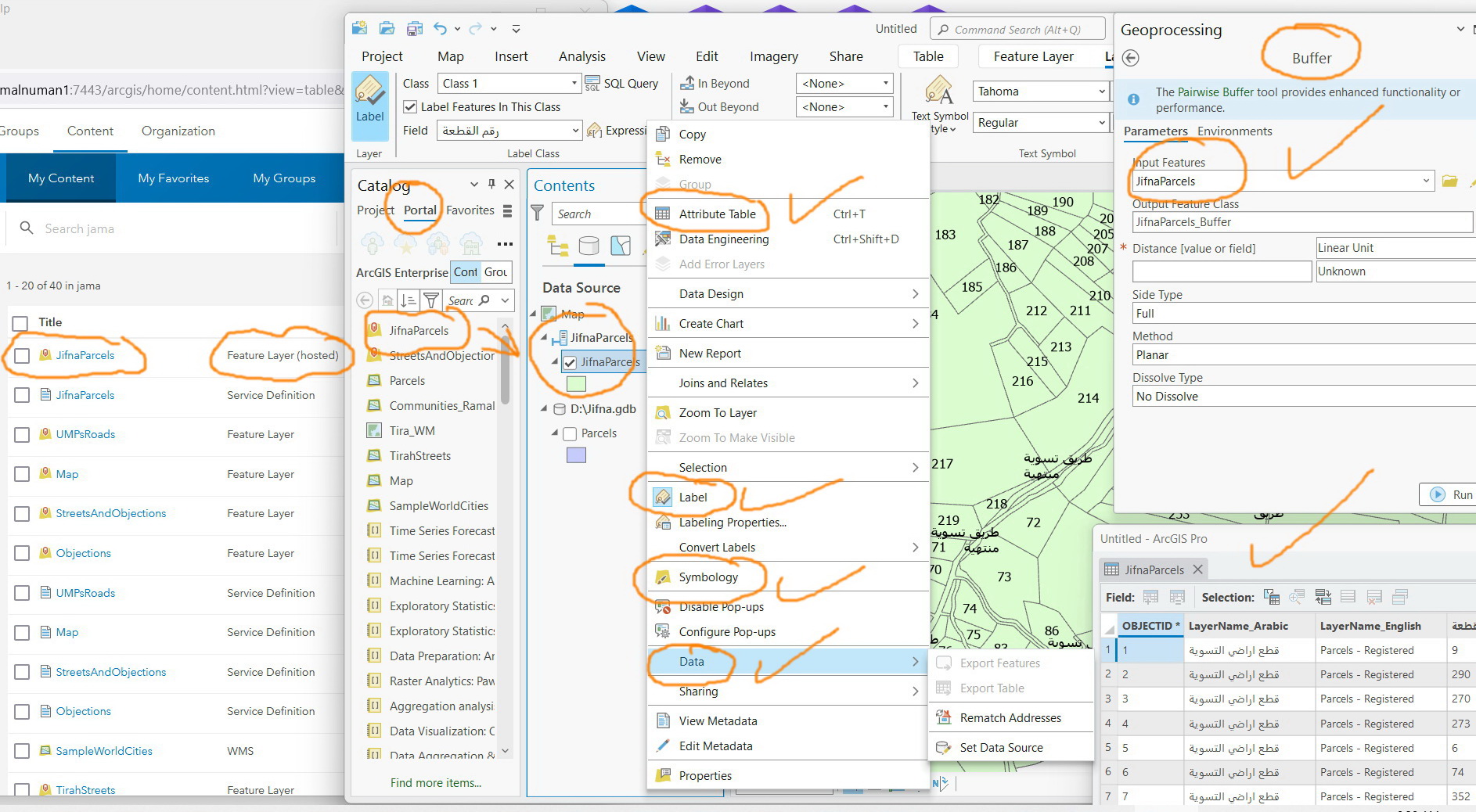Viewport: 1476px width, 812px height.
Task: Collapse the D:\Jifna.gdb tree item
Action: pyautogui.click(x=545, y=408)
